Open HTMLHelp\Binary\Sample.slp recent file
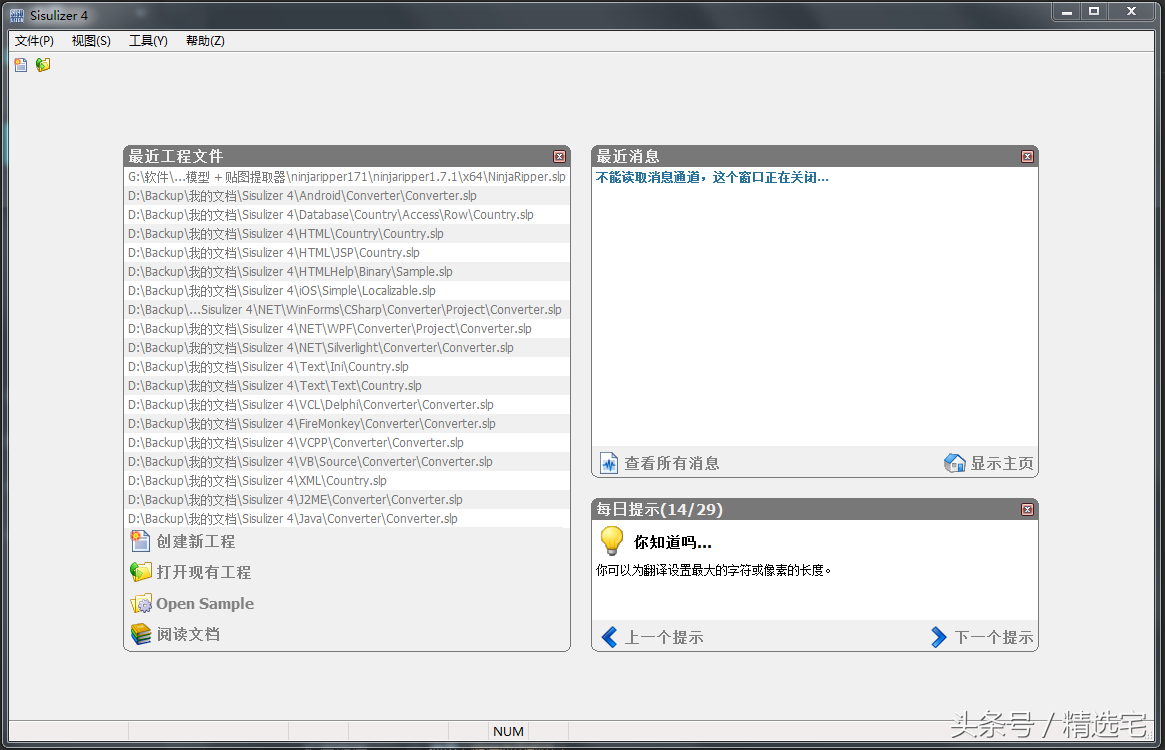The image size is (1165, 750). (x=347, y=271)
